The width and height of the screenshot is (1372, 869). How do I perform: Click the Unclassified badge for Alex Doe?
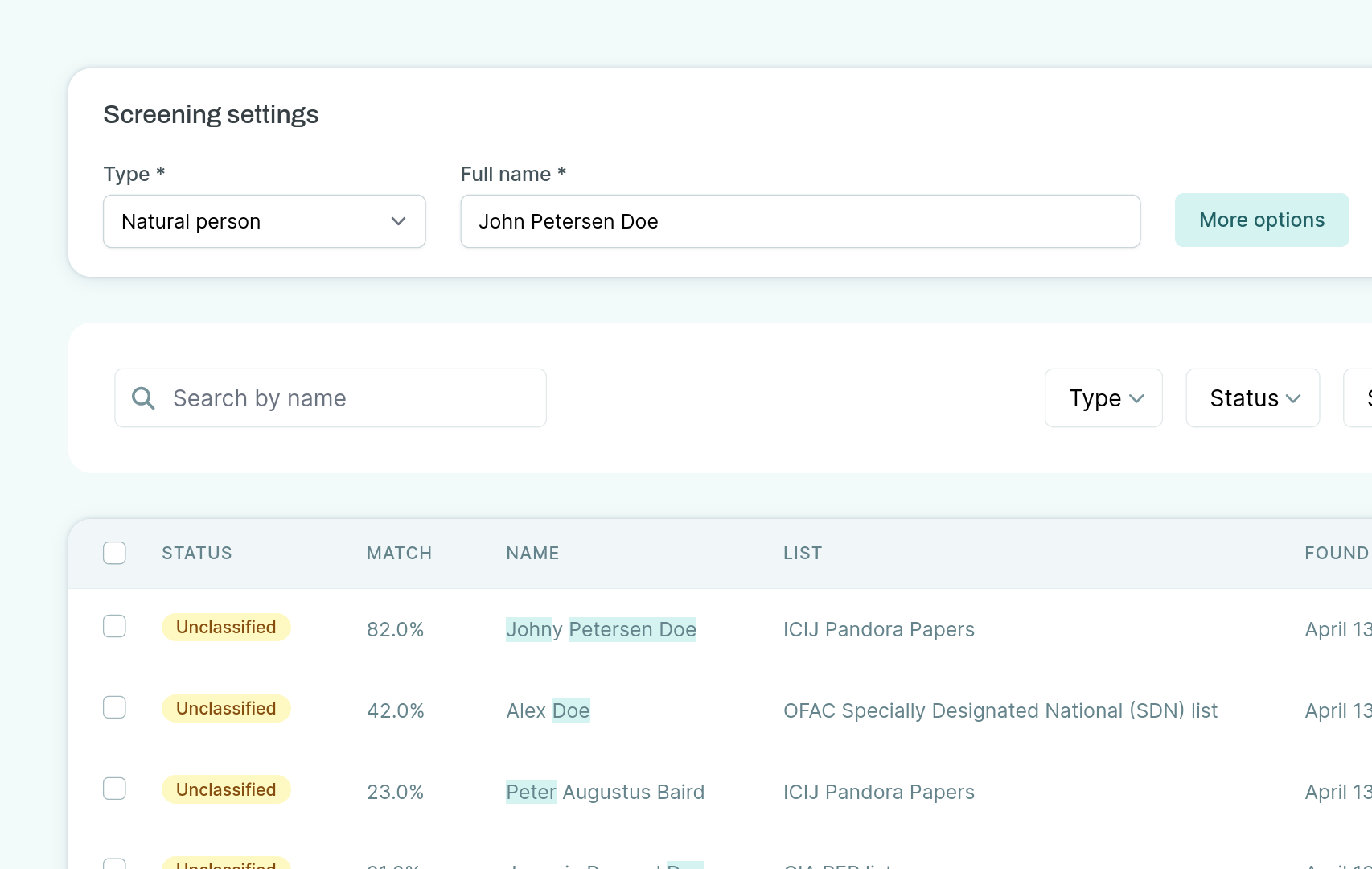click(226, 708)
